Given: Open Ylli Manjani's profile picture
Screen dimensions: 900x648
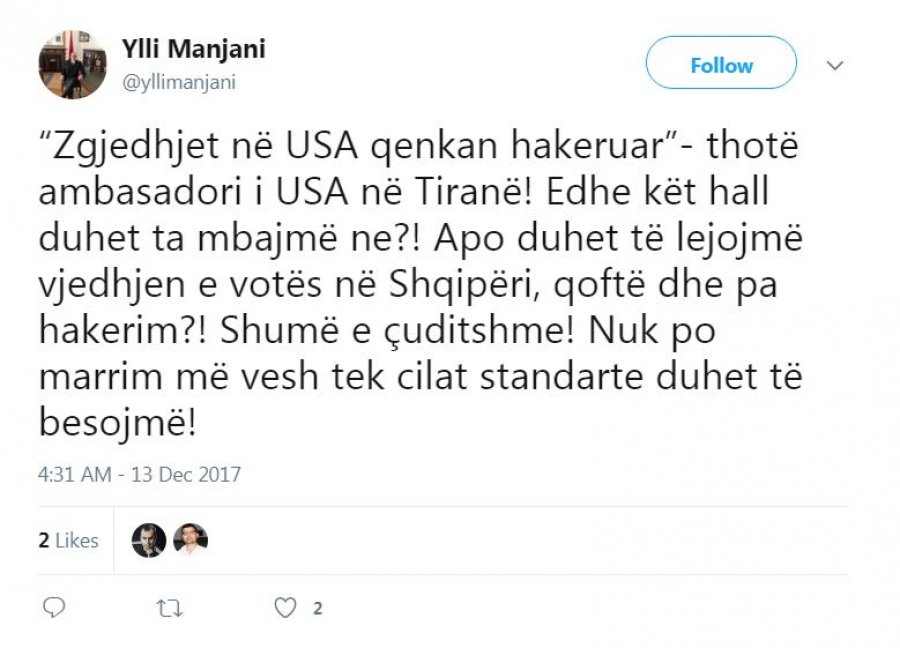Looking at the screenshot, I should [x=73, y=64].
